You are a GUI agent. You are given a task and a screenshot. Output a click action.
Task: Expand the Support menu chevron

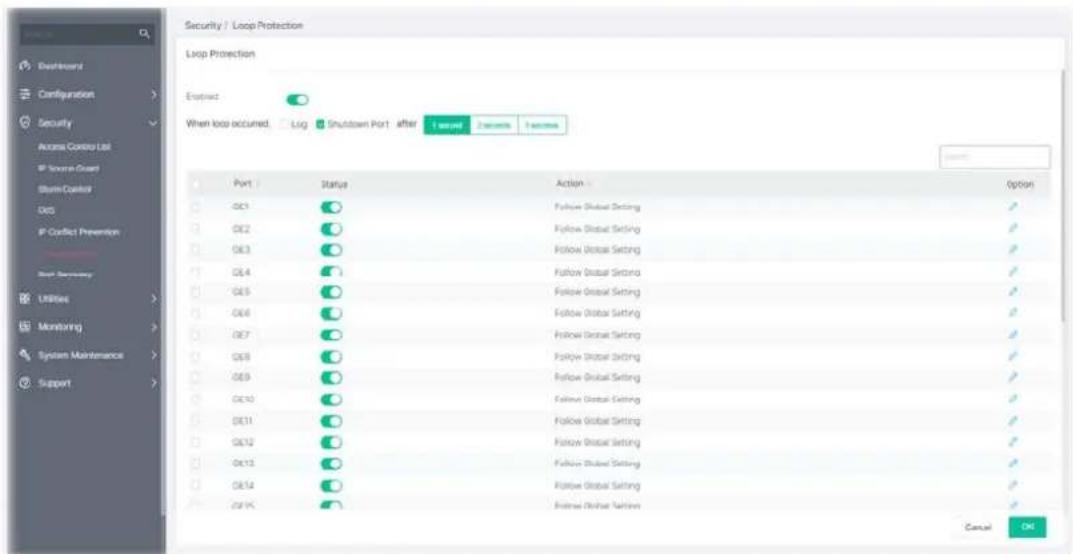154,383
